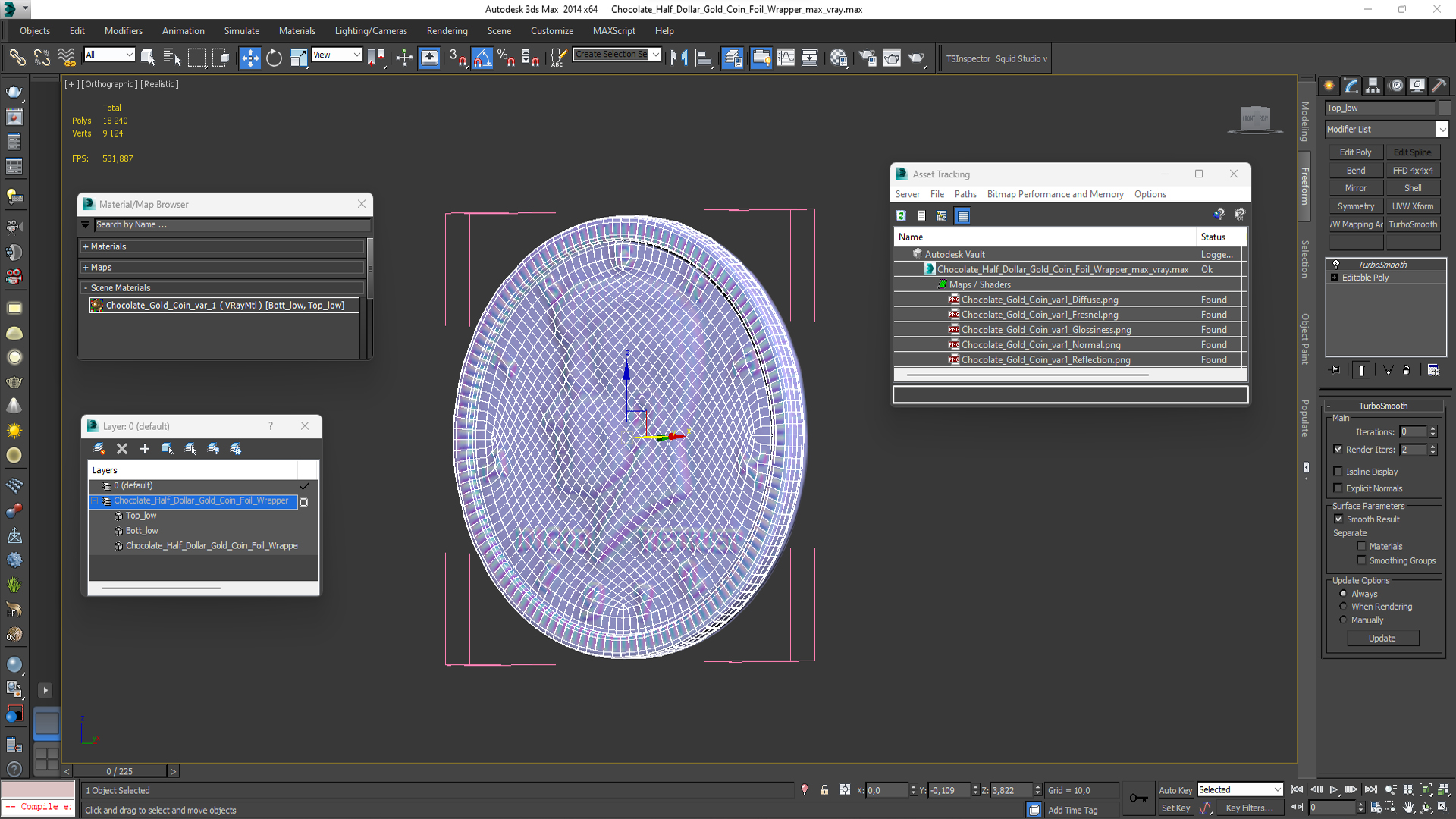Click Delete layer X icon in Layer dialog
1456x819 pixels.
click(x=122, y=449)
